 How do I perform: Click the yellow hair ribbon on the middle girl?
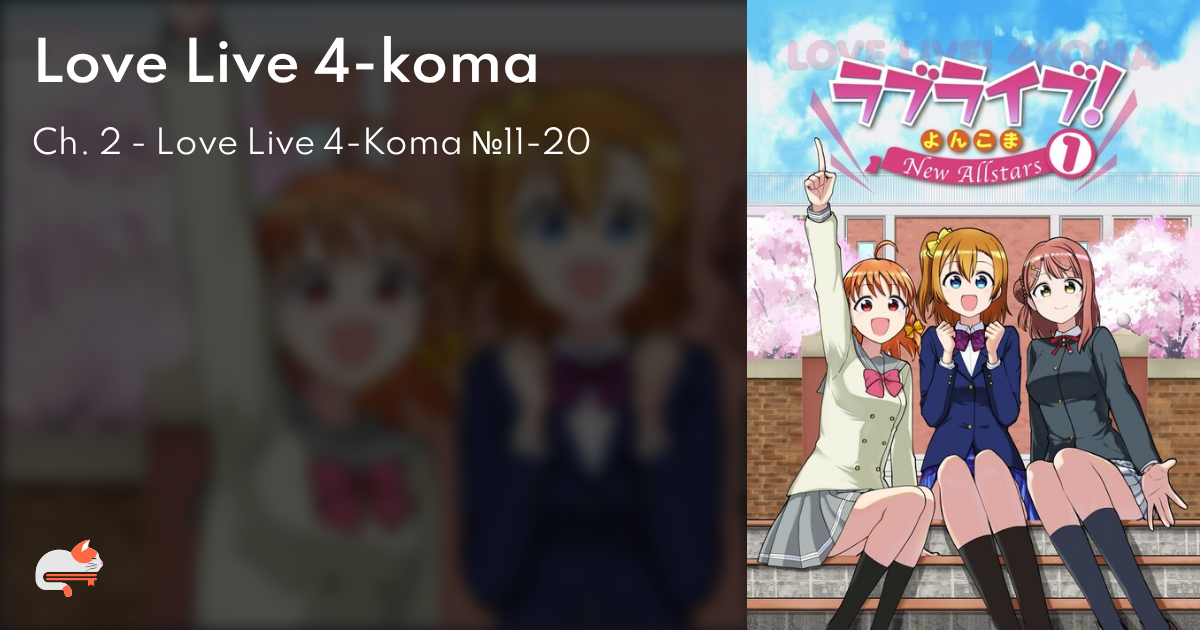[940, 234]
